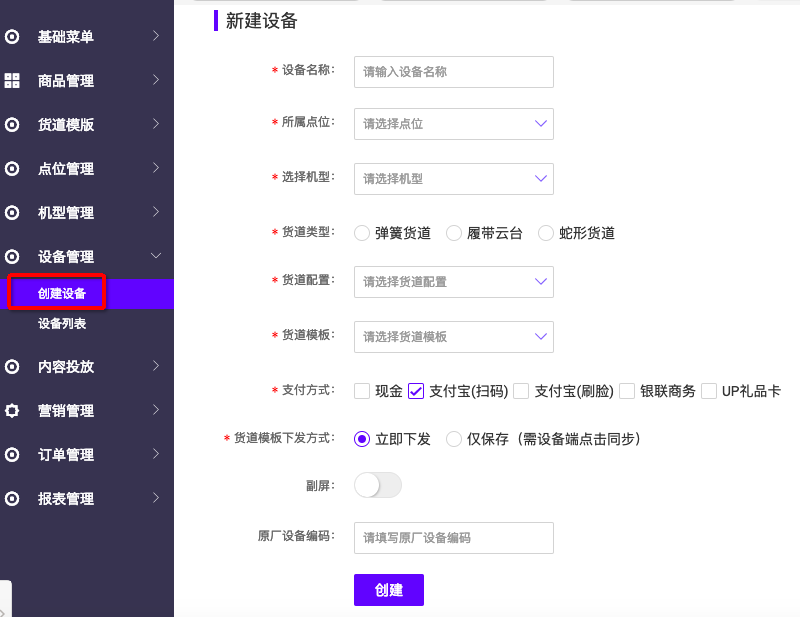Expand the 商品管理 chevron arrow

156,80
